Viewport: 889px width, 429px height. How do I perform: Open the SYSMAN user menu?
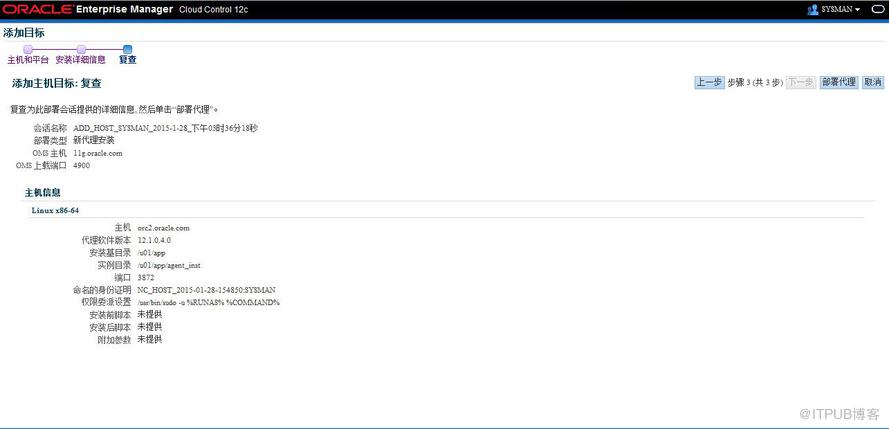841,10
